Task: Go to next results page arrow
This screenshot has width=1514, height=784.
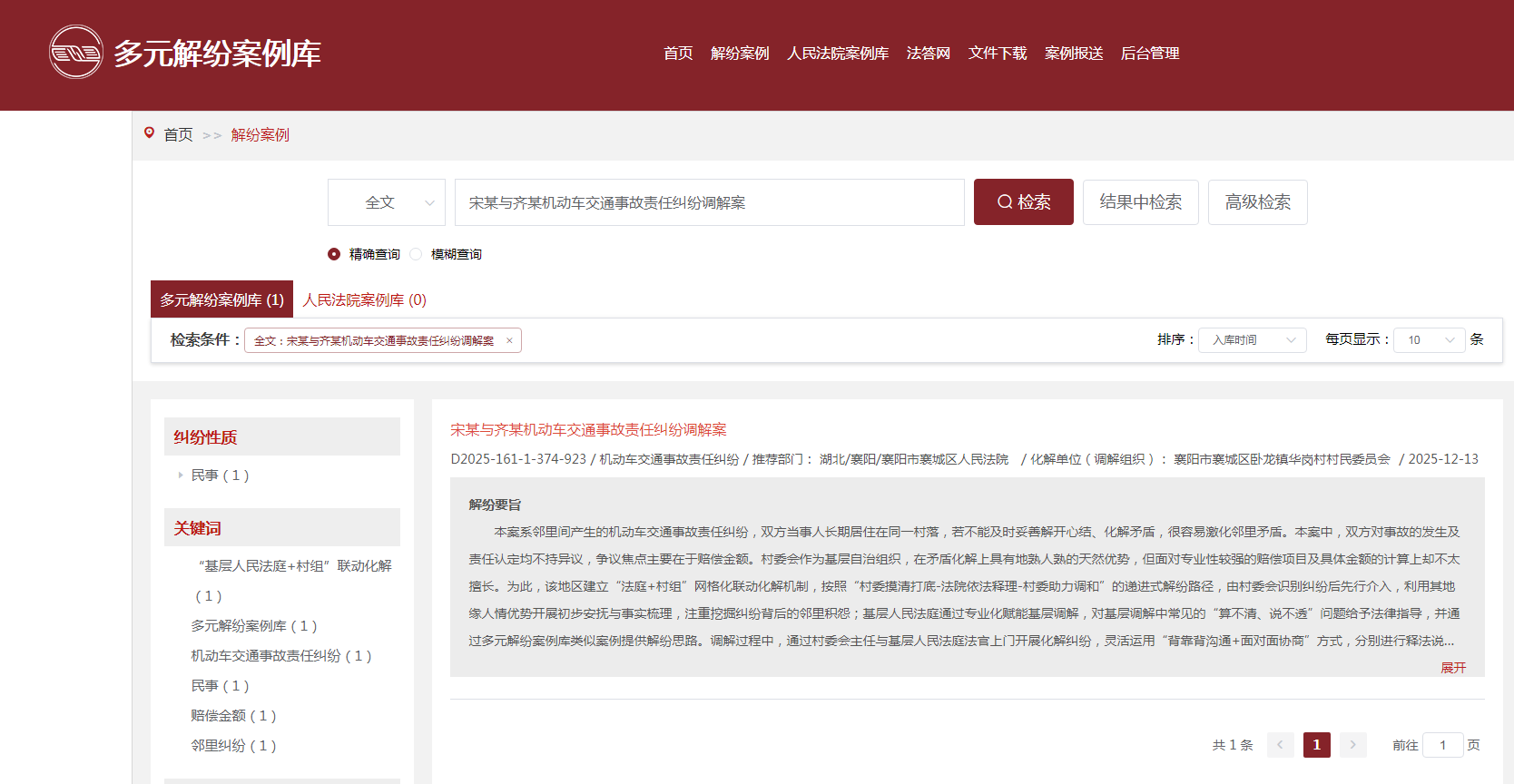Action: point(1352,745)
